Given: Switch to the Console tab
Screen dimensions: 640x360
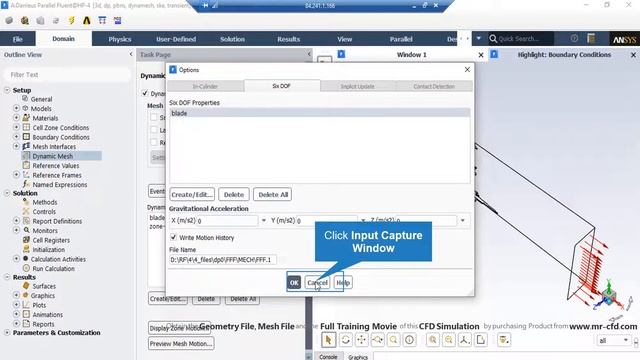Looking at the screenshot, I should click(328, 357).
